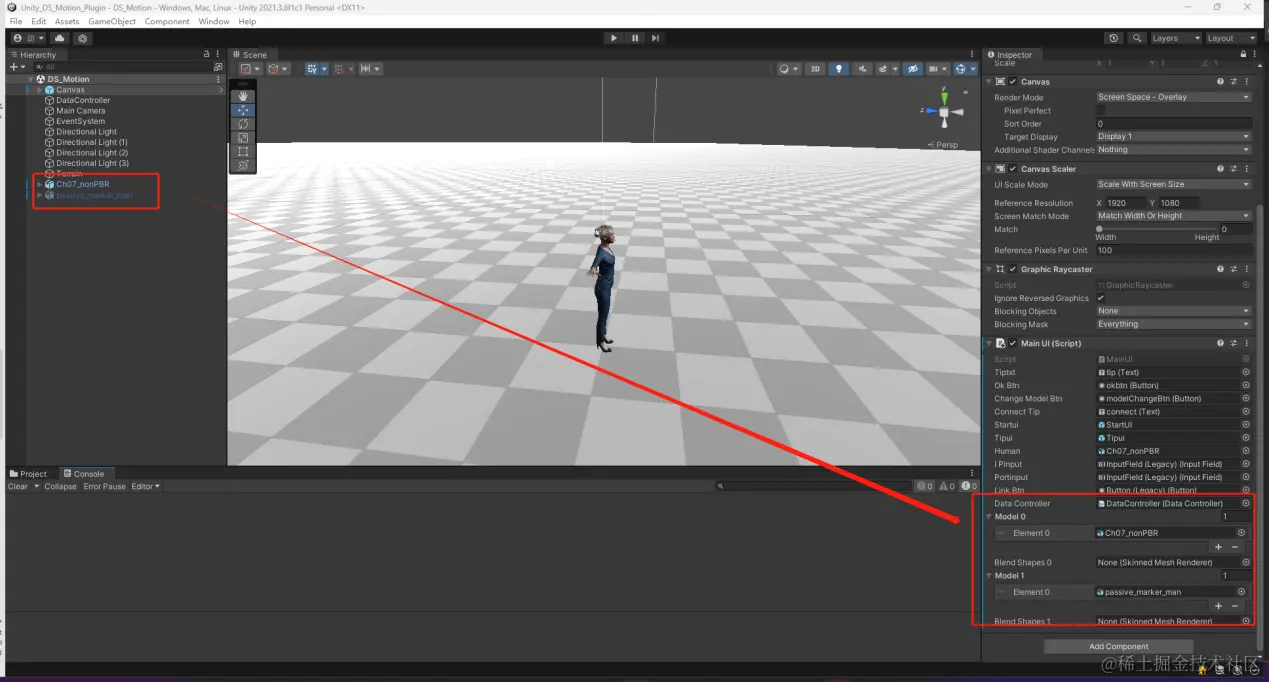Expand Ch07_nonPBR in Hierarchy

40,184
